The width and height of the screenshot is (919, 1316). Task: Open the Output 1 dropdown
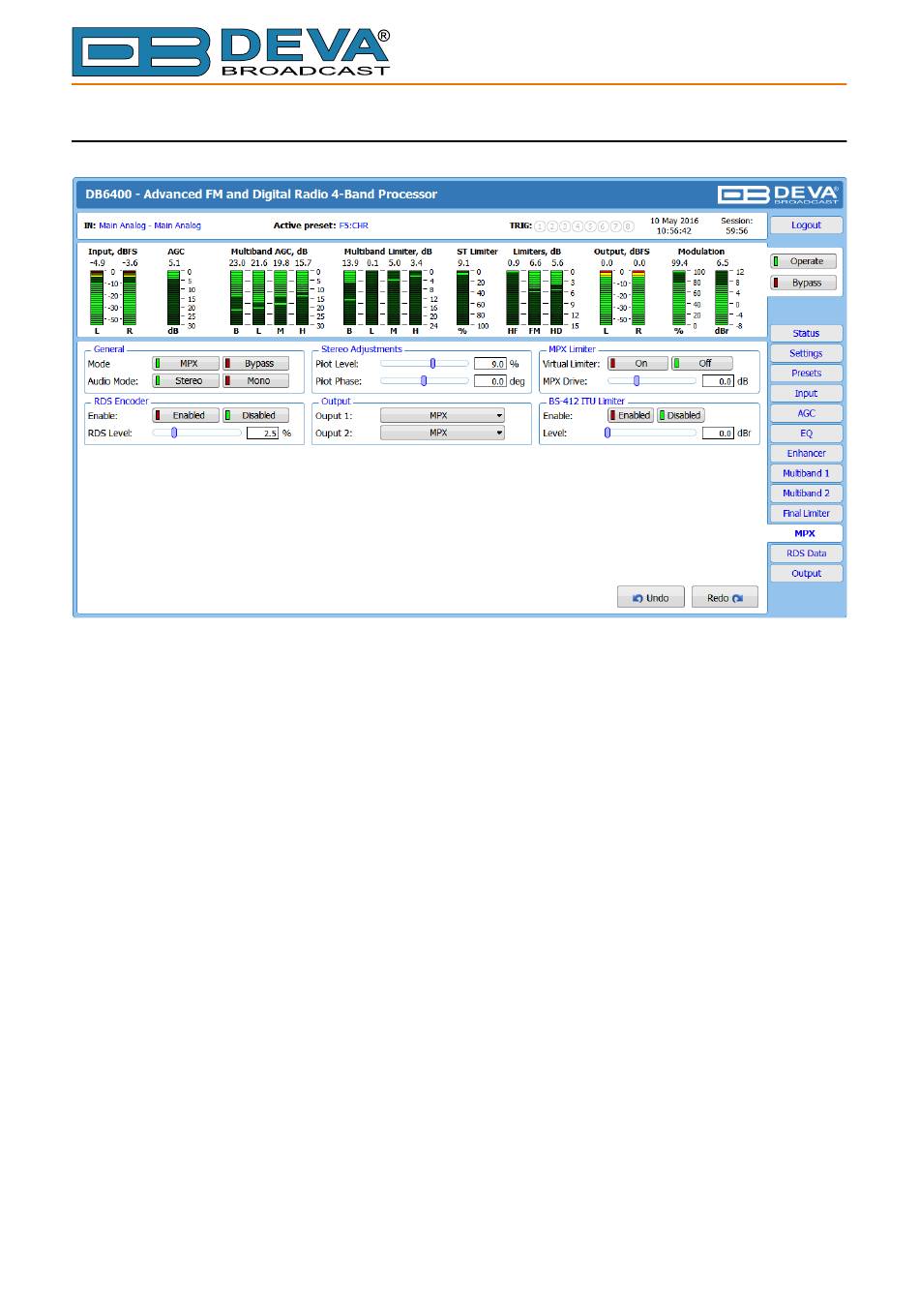pyautogui.click(x=442, y=415)
